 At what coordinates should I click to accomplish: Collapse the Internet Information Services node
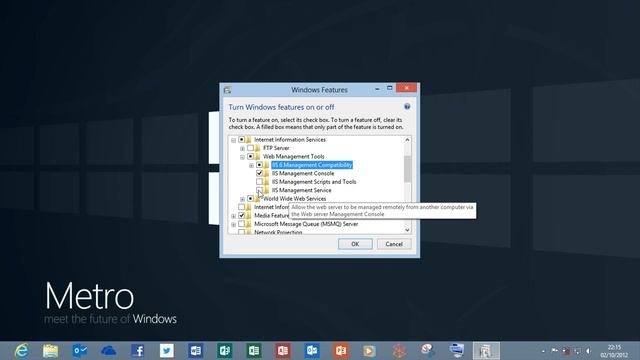pos(233,140)
